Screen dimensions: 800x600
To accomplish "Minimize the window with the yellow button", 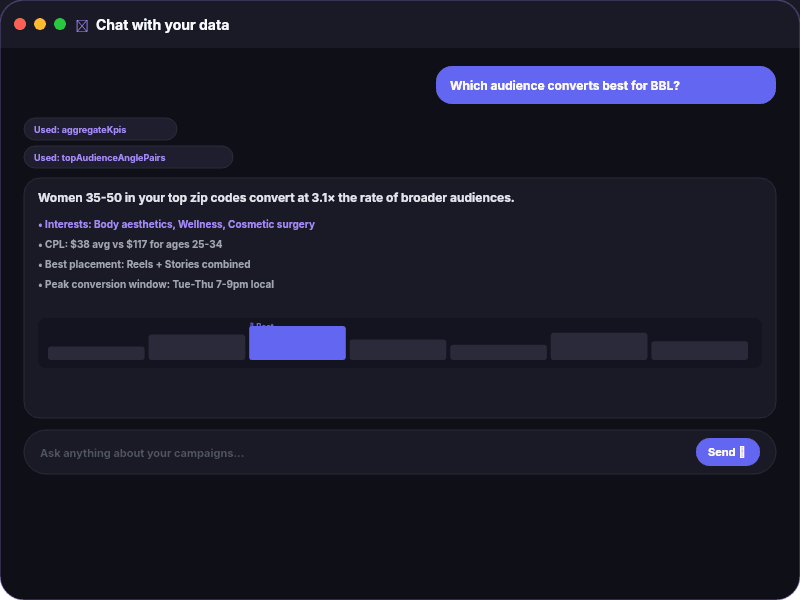I will point(40,24).
